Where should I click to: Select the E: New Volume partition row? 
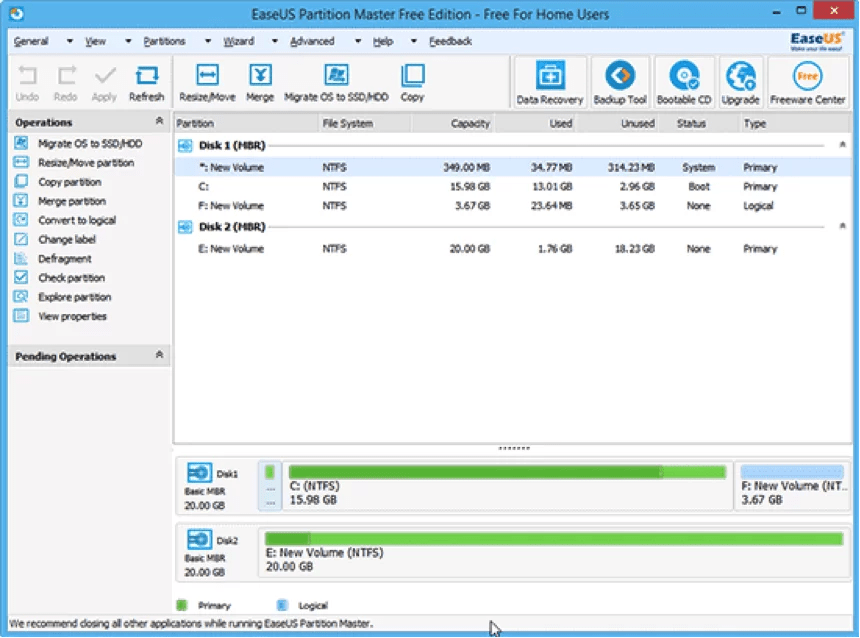pos(513,249)
